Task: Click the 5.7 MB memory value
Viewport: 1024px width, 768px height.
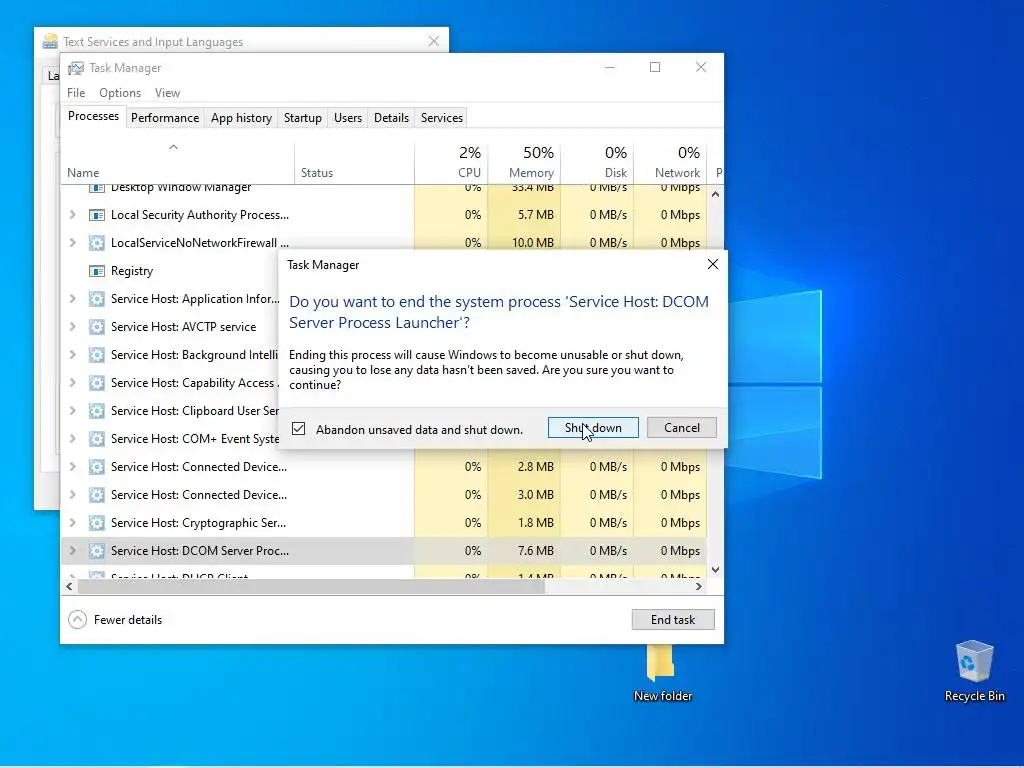Action: 536,215
